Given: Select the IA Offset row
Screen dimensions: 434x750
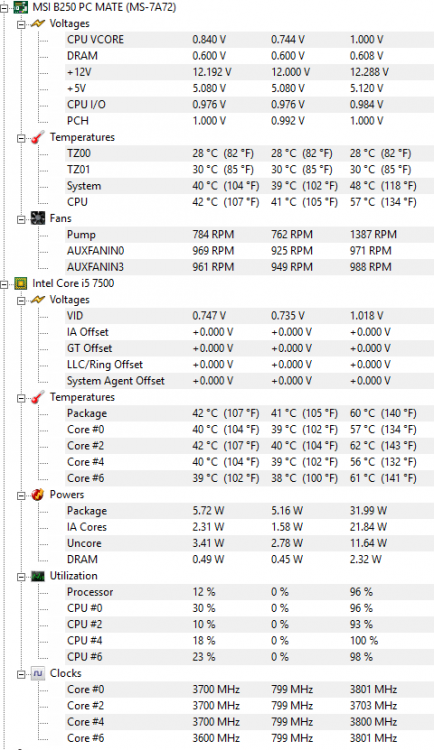Looking at the screenshot, I should (x=249, y=332).
